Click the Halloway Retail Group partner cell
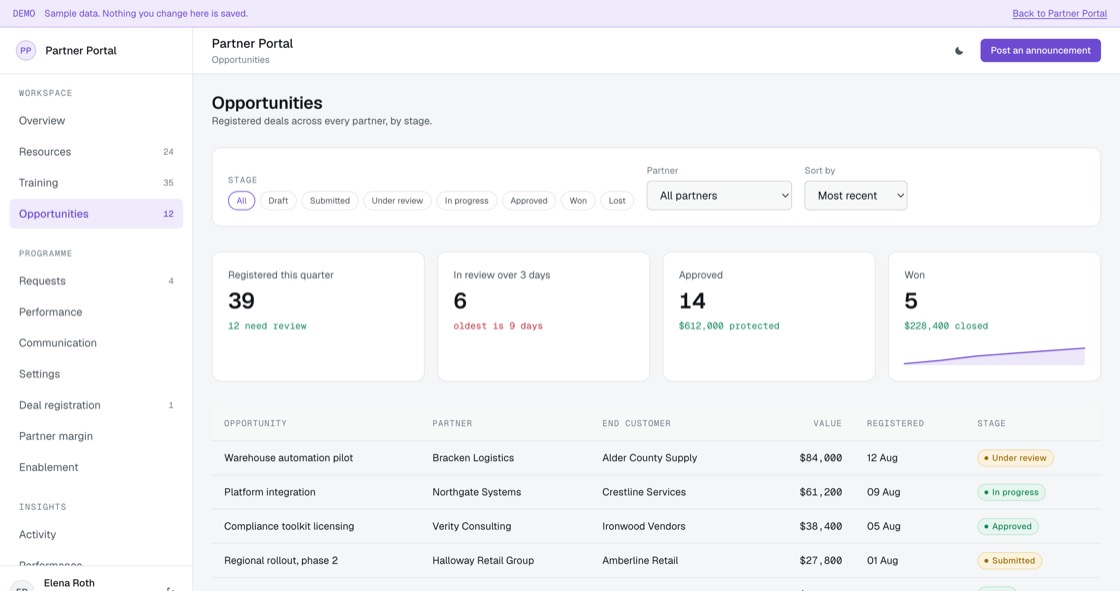 pyautogui.click(x=483, y=561)
